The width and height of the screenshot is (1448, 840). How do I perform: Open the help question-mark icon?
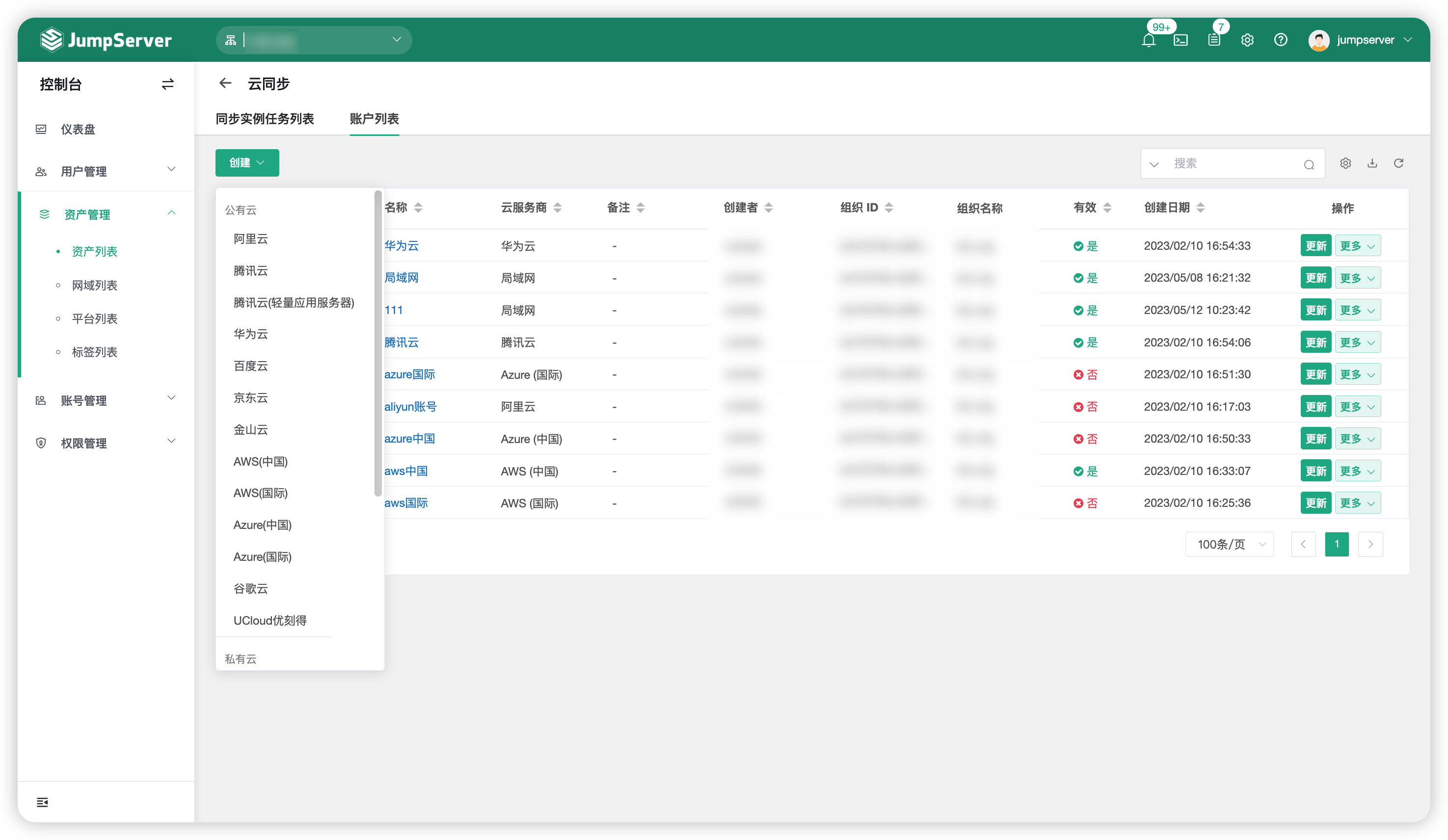coord(1281,40)
